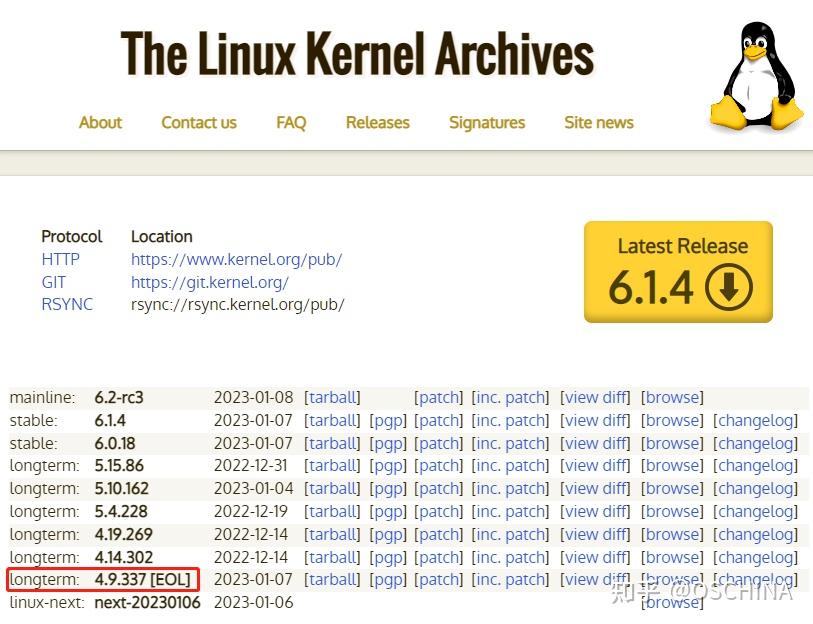Open the changelog for longterm 5.15.86
Screen dimensions: 813x624
point(756,466)
